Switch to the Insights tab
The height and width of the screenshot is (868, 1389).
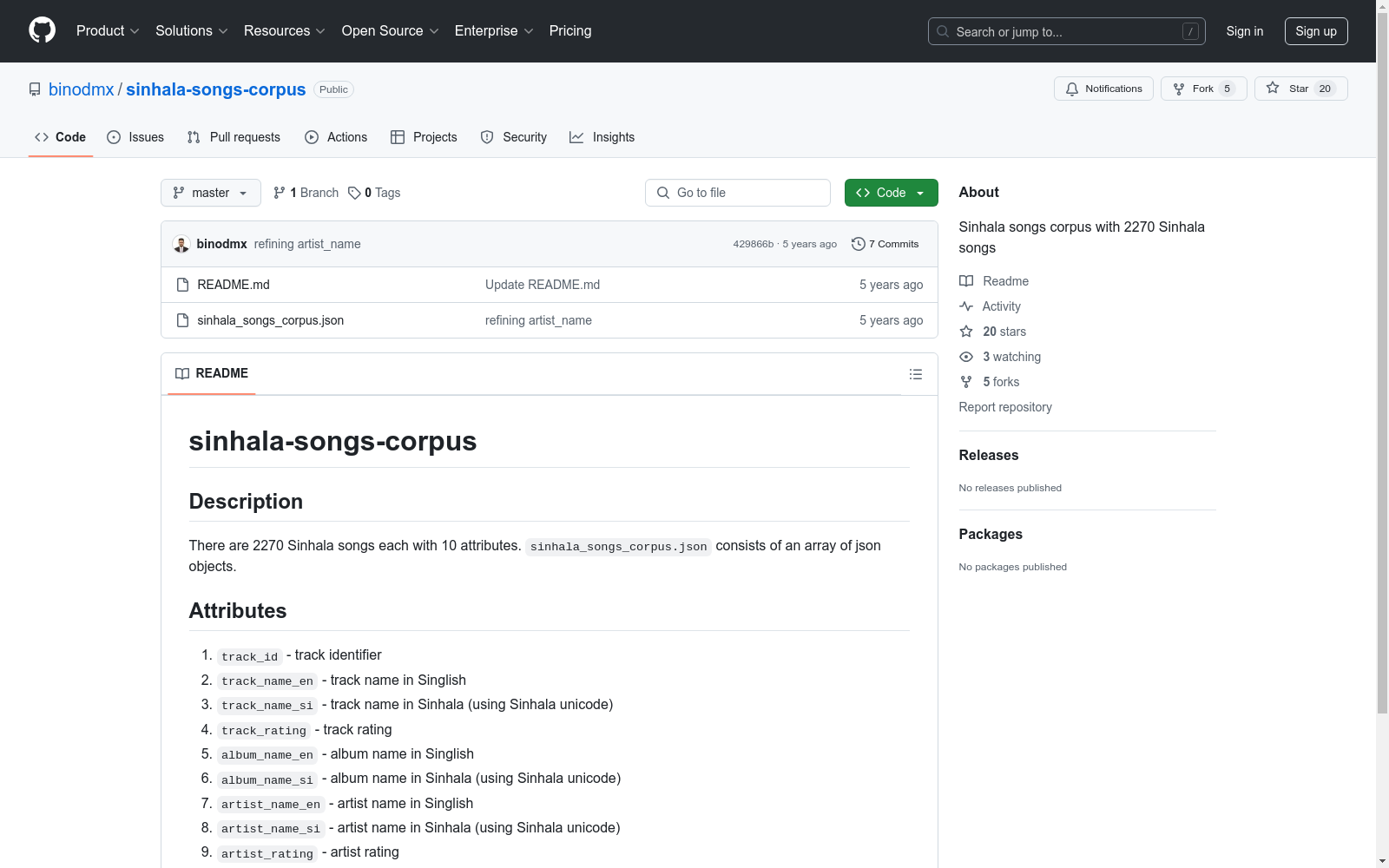[602, 137]
